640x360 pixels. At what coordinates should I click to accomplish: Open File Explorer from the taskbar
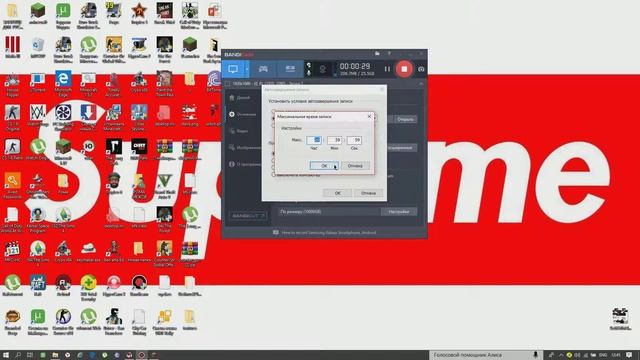[55, 355]
